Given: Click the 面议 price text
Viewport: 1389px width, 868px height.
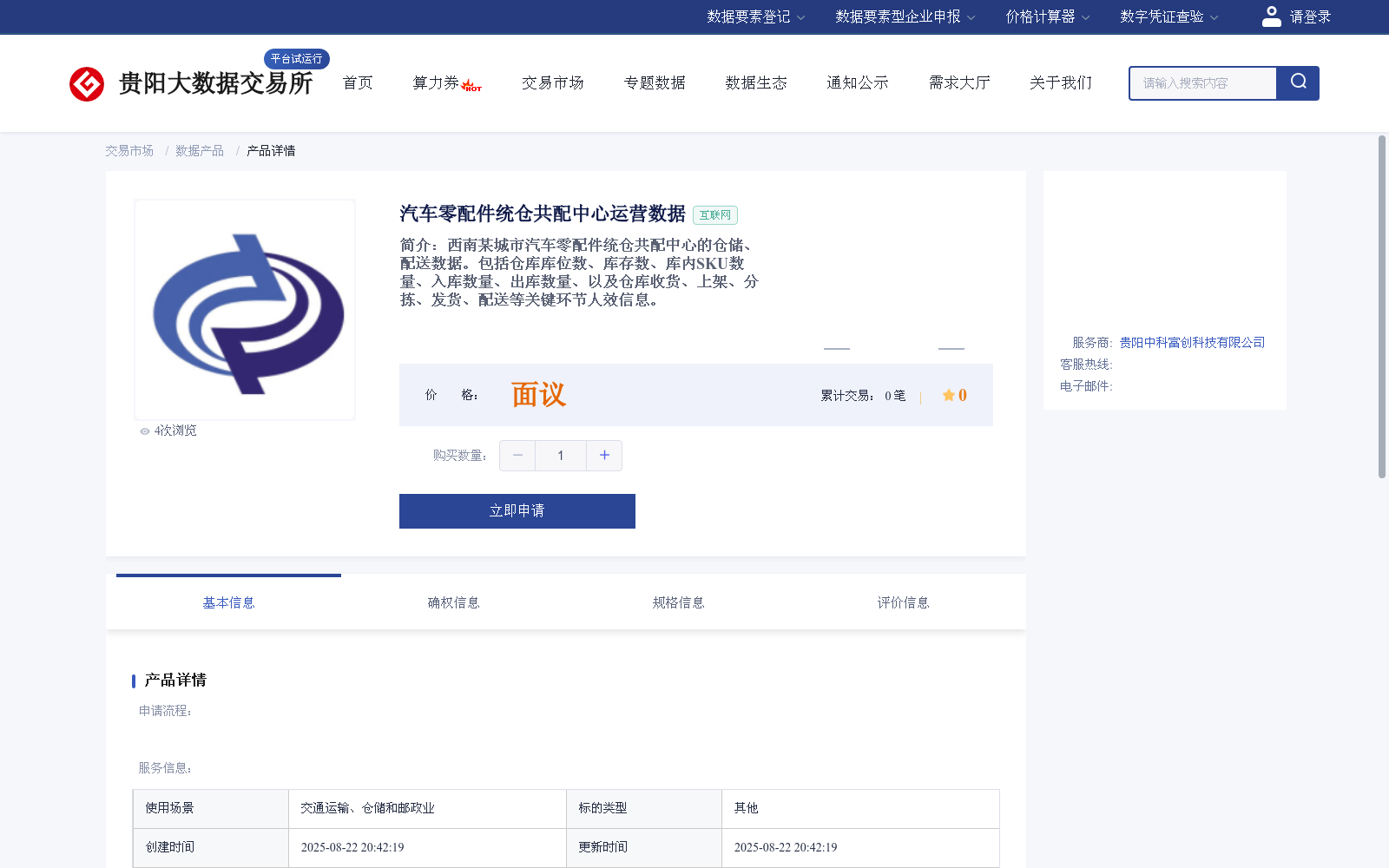Looking at the screenshot, I should [x=538, y=395].
